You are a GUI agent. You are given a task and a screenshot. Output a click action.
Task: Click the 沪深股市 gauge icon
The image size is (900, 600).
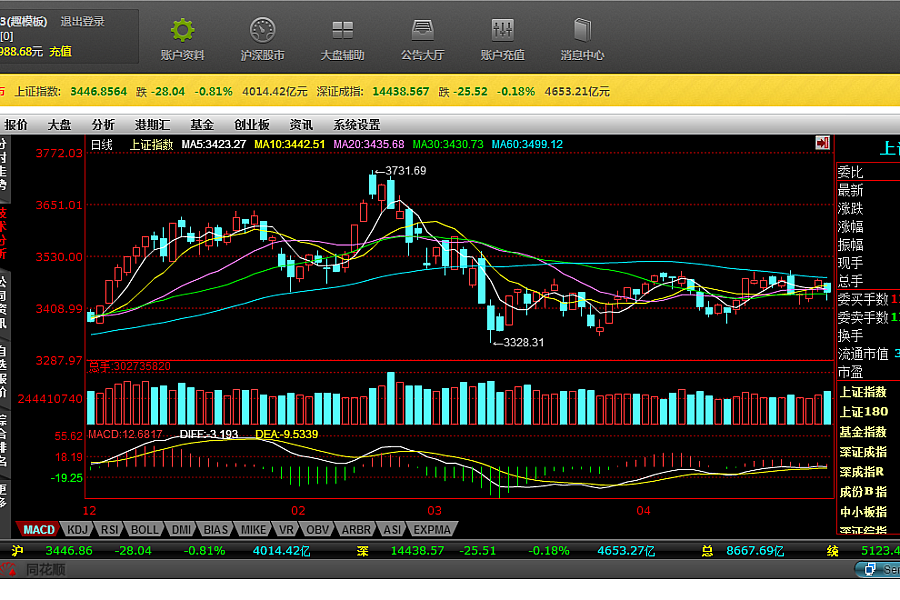262,30
